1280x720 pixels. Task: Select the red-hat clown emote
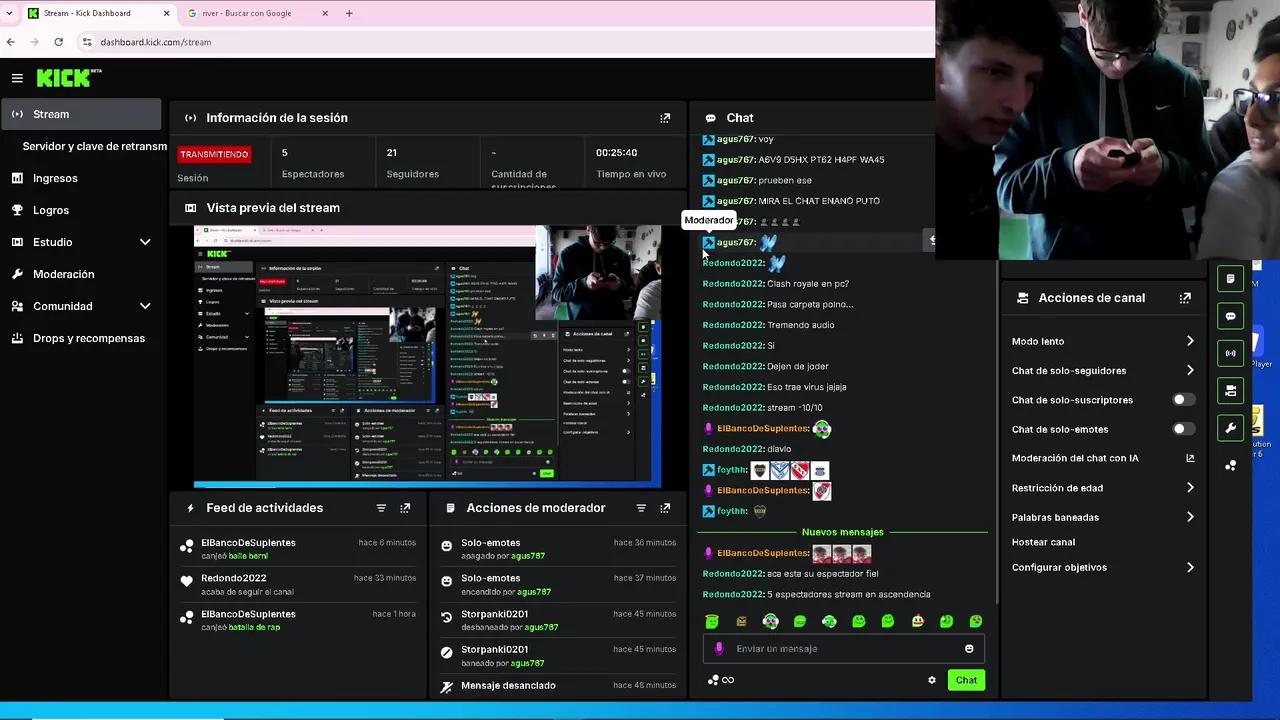(917, 621)
